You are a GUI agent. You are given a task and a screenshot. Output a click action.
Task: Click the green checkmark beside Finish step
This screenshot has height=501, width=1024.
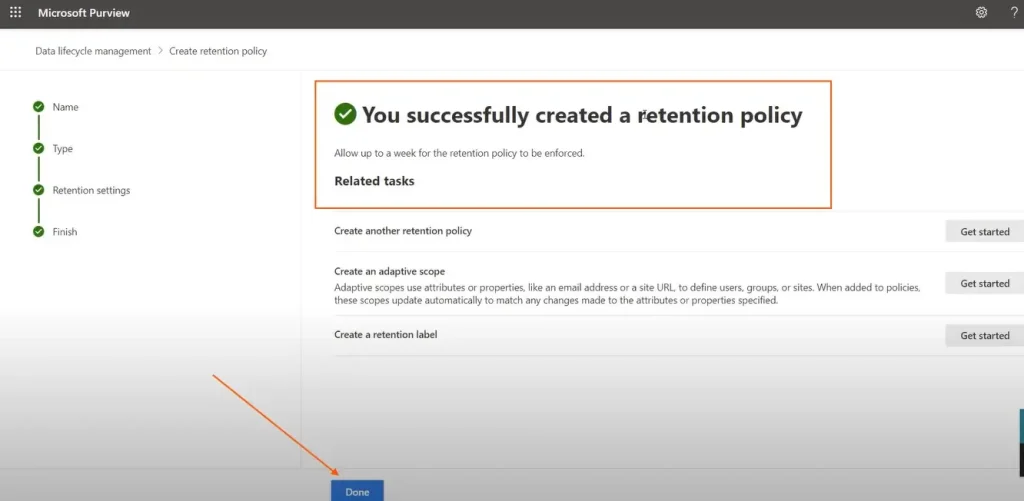pos(39,231)
